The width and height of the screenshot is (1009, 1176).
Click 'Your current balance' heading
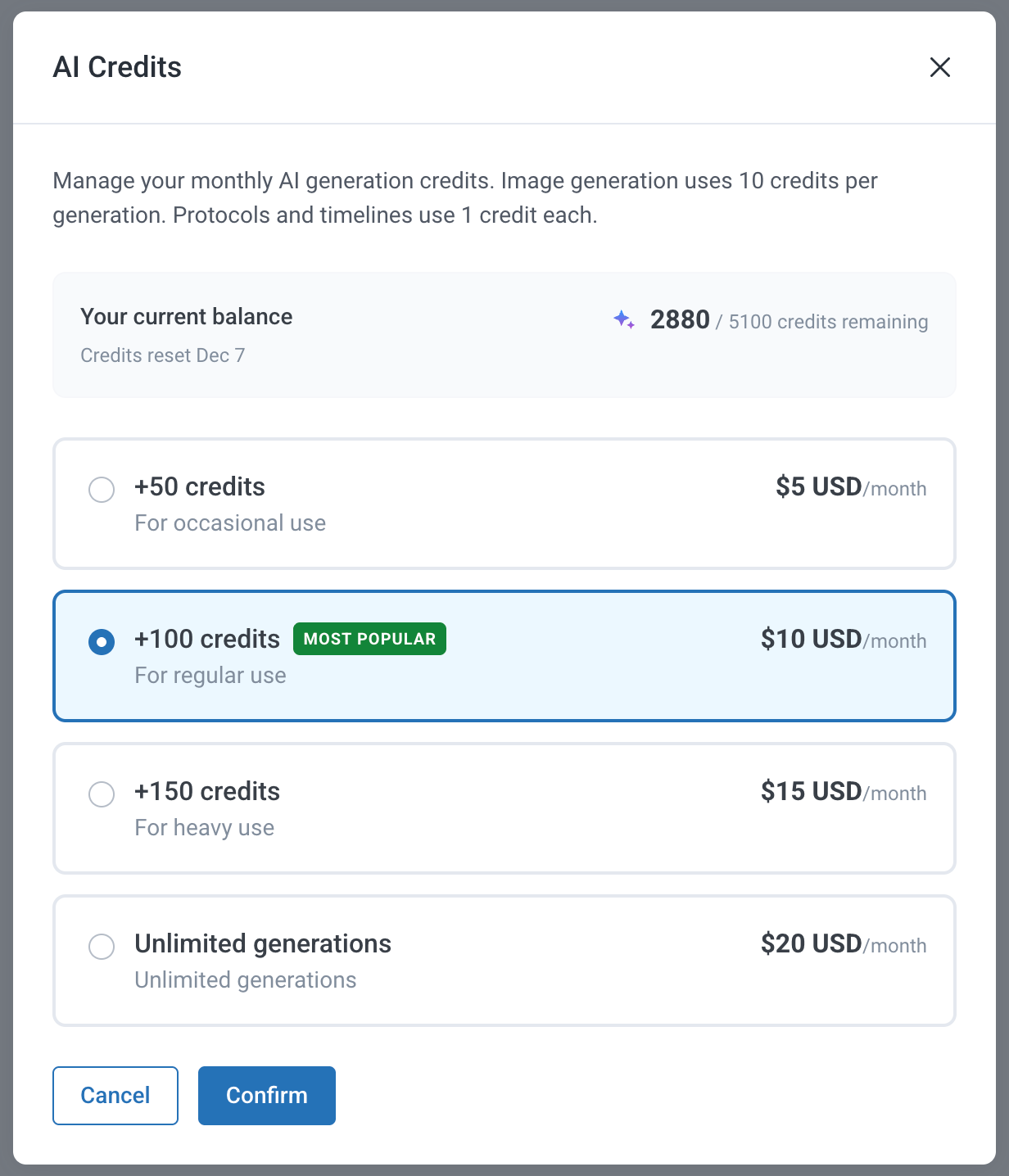186,317
